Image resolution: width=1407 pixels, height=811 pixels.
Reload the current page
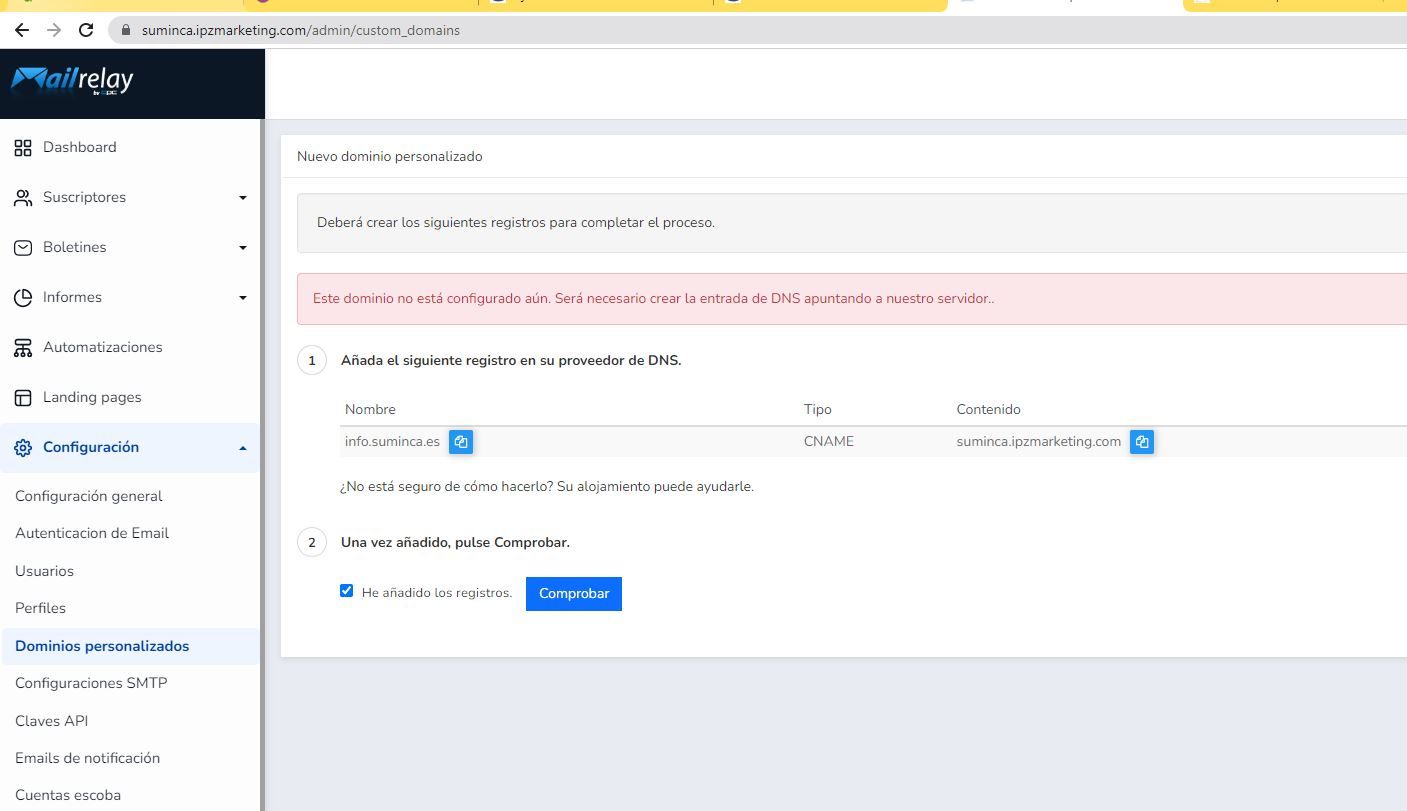[x=86, y=30]
